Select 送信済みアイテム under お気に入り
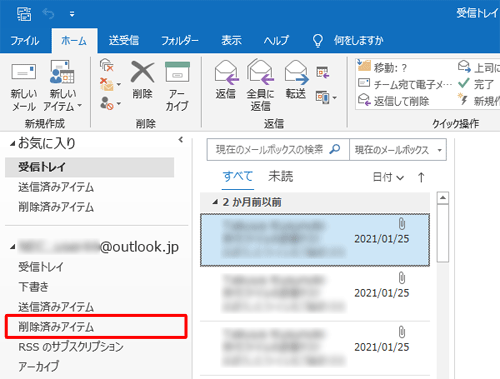Viewport: 500px width, 379px height. tap(56, 187)
